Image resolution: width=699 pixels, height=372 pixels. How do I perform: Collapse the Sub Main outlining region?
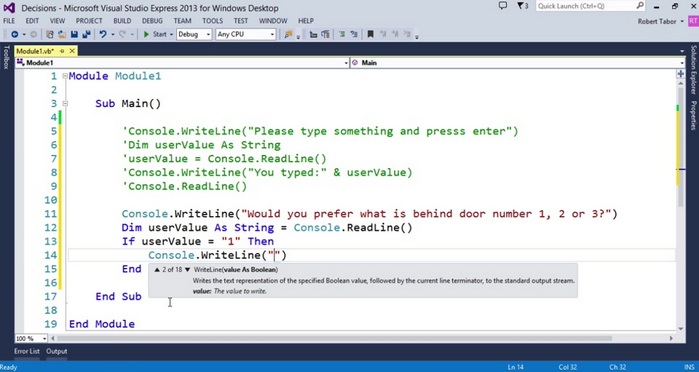65,103
